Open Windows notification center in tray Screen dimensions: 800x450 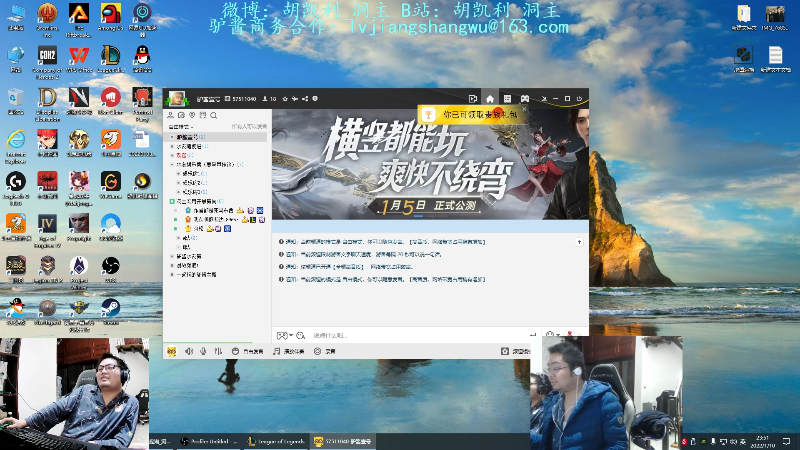[x=786, y=441]
